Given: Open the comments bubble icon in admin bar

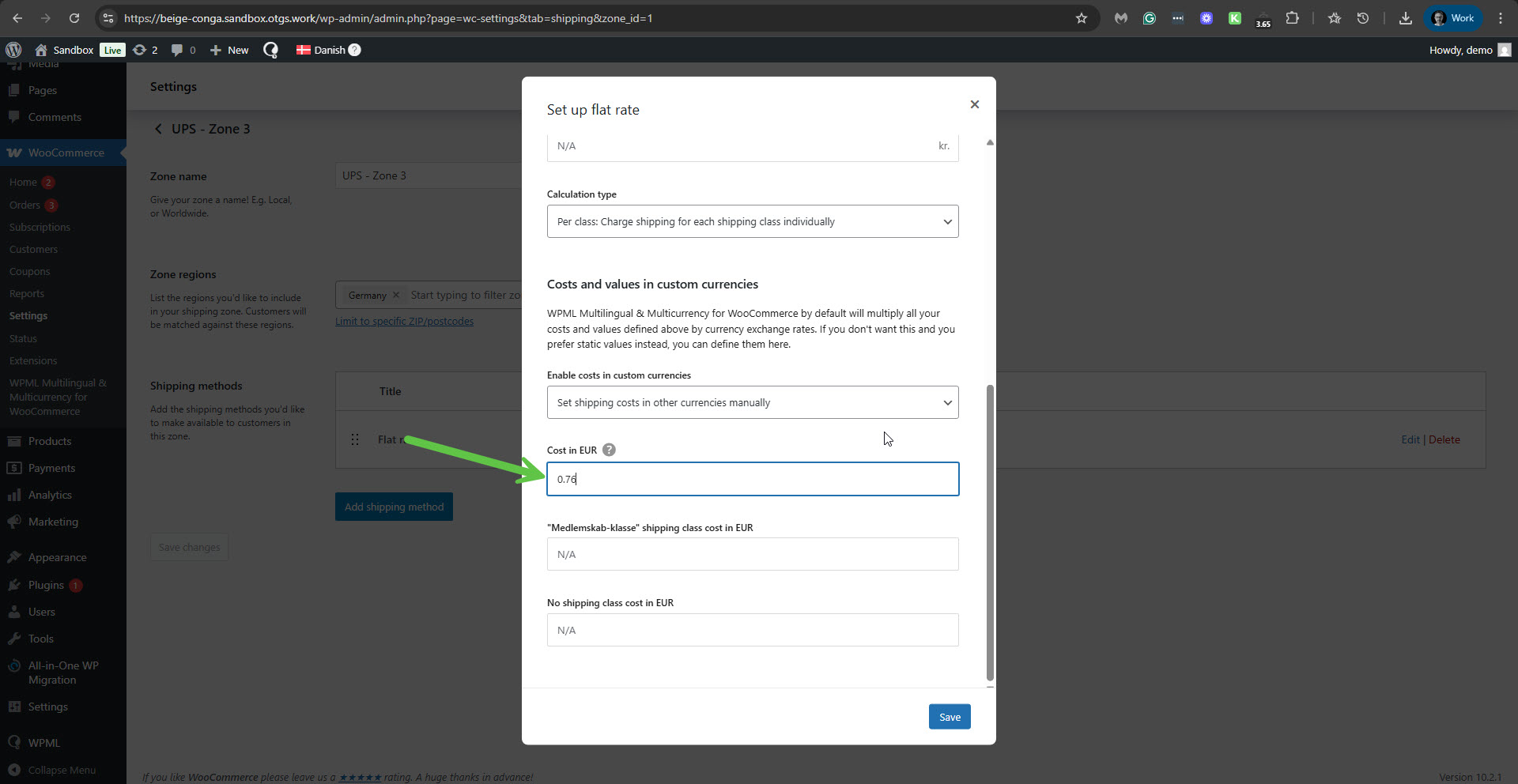Looking at the screenshot, I should 177,50.
